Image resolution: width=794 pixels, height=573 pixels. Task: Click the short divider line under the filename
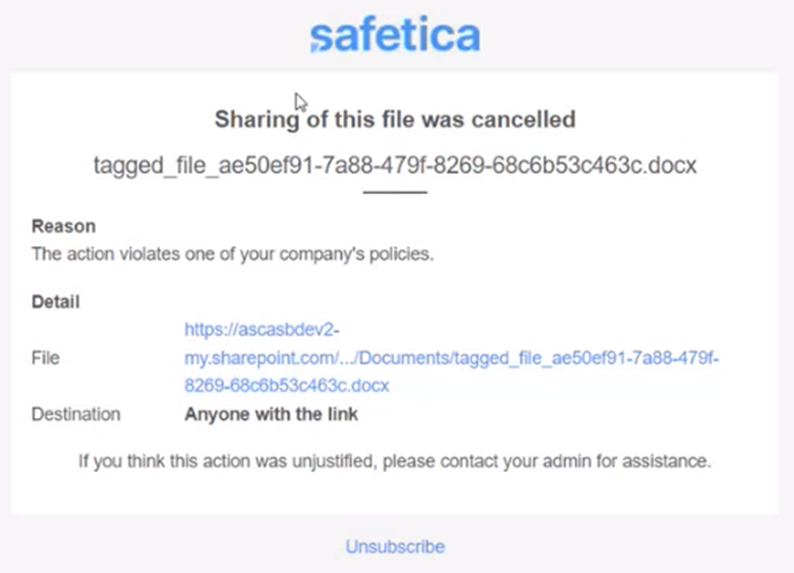(x=395, y=192)
